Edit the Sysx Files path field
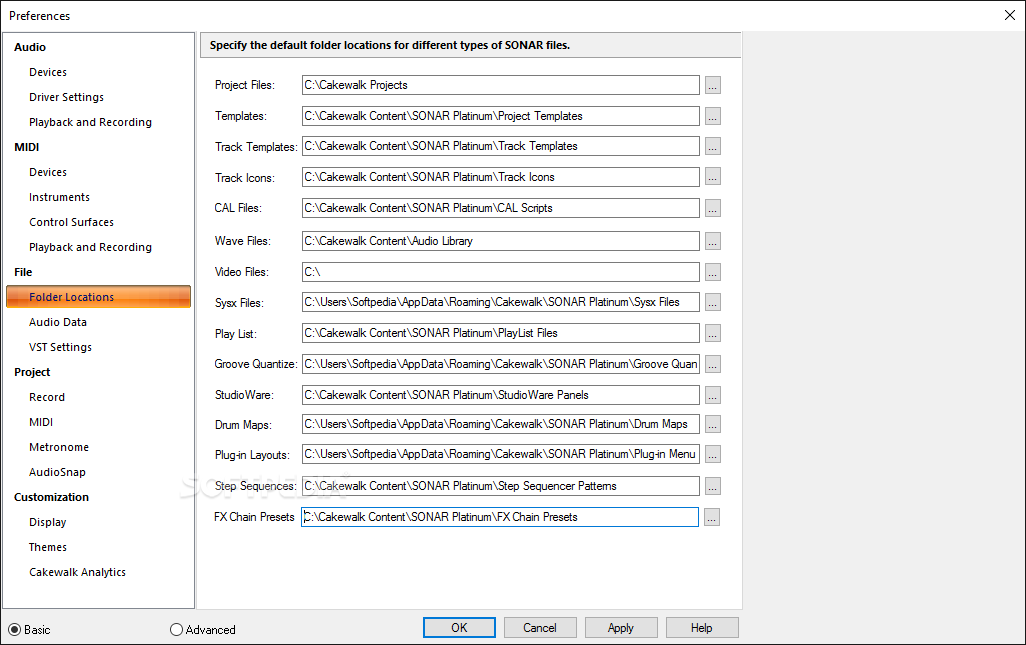Screen dimensions: 1026x645 point(501,302)
